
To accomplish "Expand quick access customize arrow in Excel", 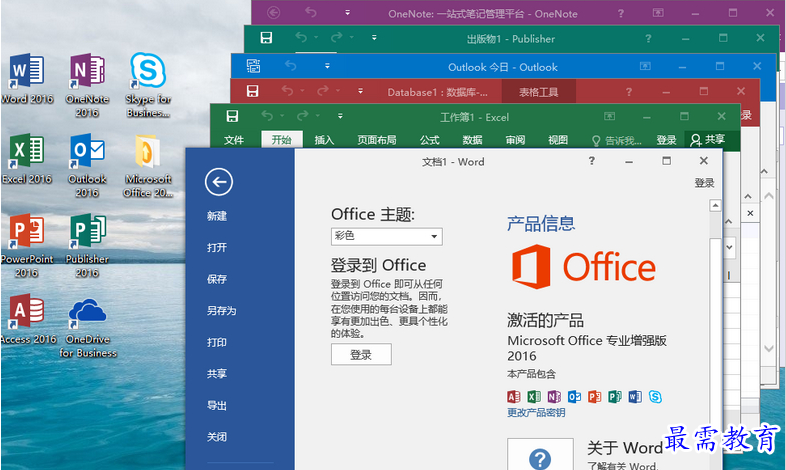I will click(x=340, y=116).
